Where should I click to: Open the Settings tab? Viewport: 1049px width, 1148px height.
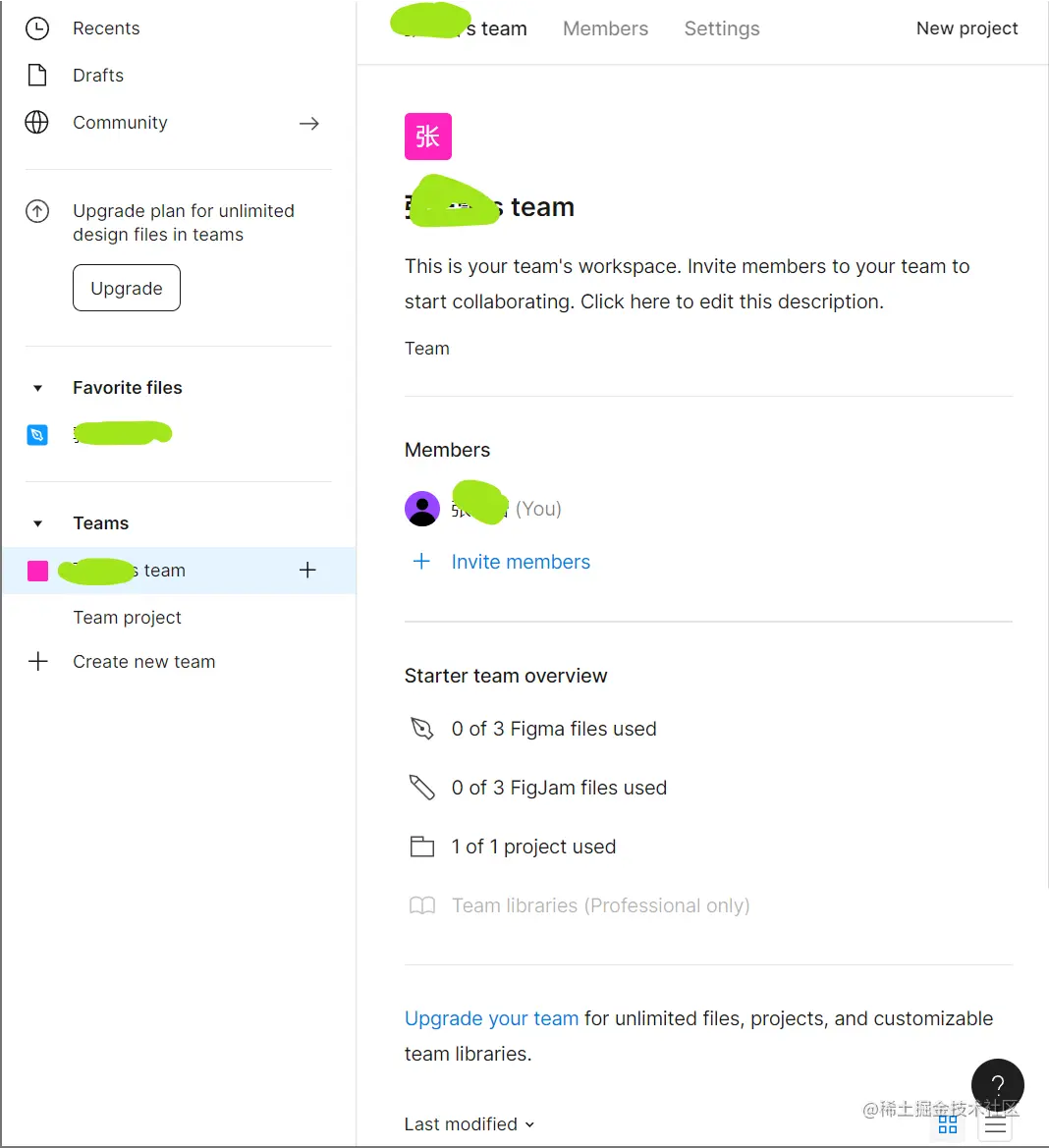click(x=722, y=28)
